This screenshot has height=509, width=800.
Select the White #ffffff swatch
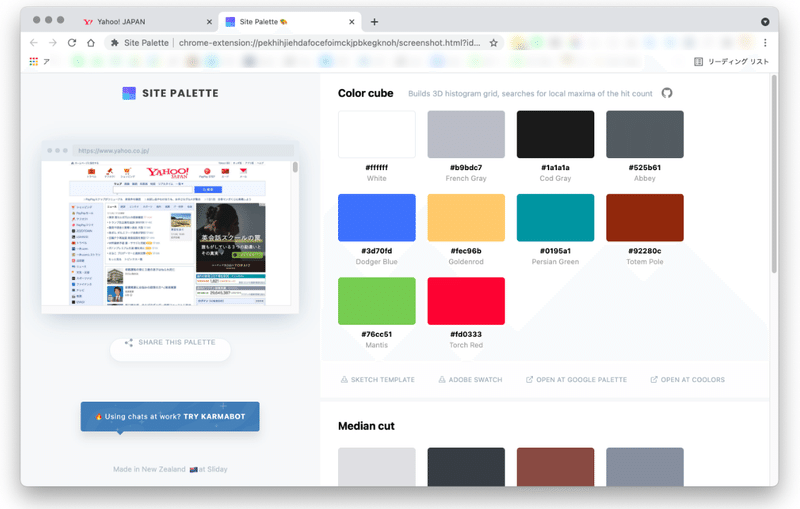(x=377, y=134)
